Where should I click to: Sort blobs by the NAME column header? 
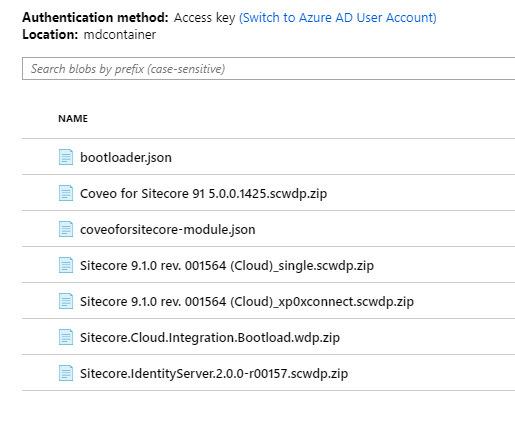click(73, 119)
